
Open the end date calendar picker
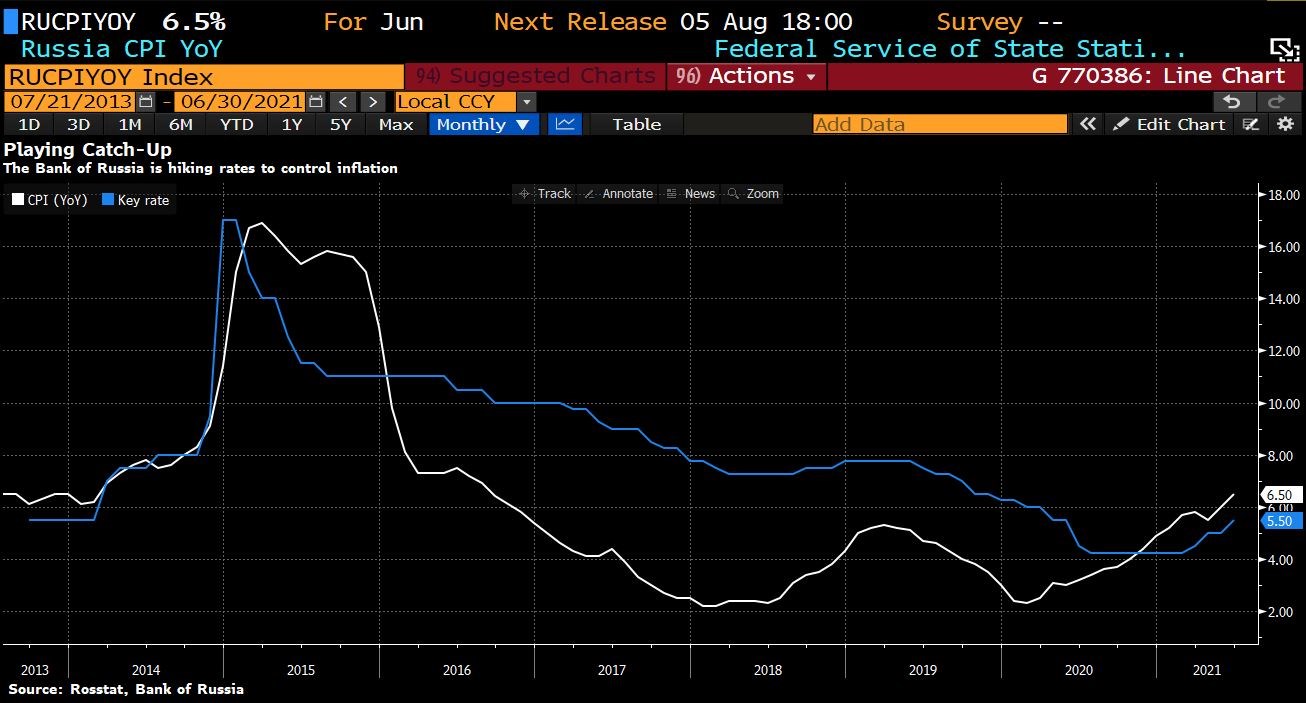[316, 101]
